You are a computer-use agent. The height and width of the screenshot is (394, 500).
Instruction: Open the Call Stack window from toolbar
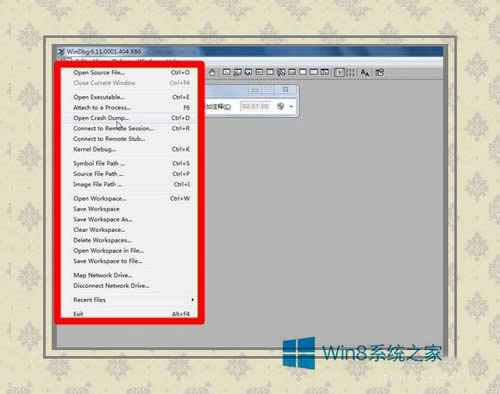coord(281,72)
